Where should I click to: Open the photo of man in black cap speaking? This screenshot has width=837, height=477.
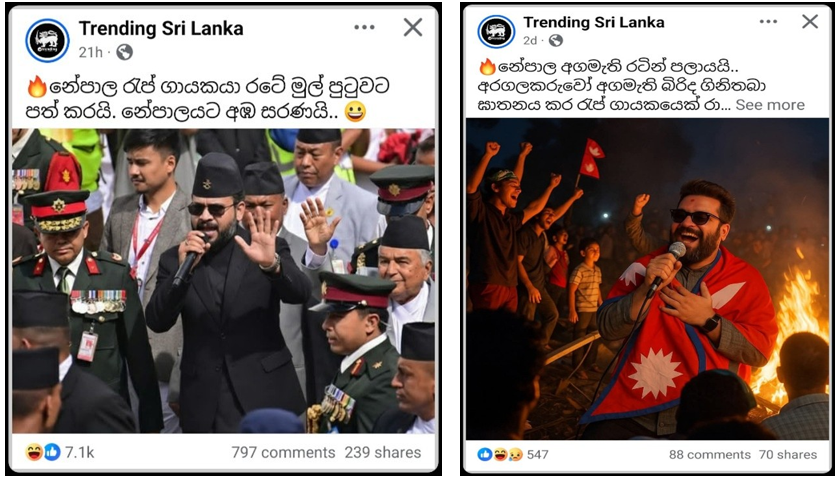223,281
